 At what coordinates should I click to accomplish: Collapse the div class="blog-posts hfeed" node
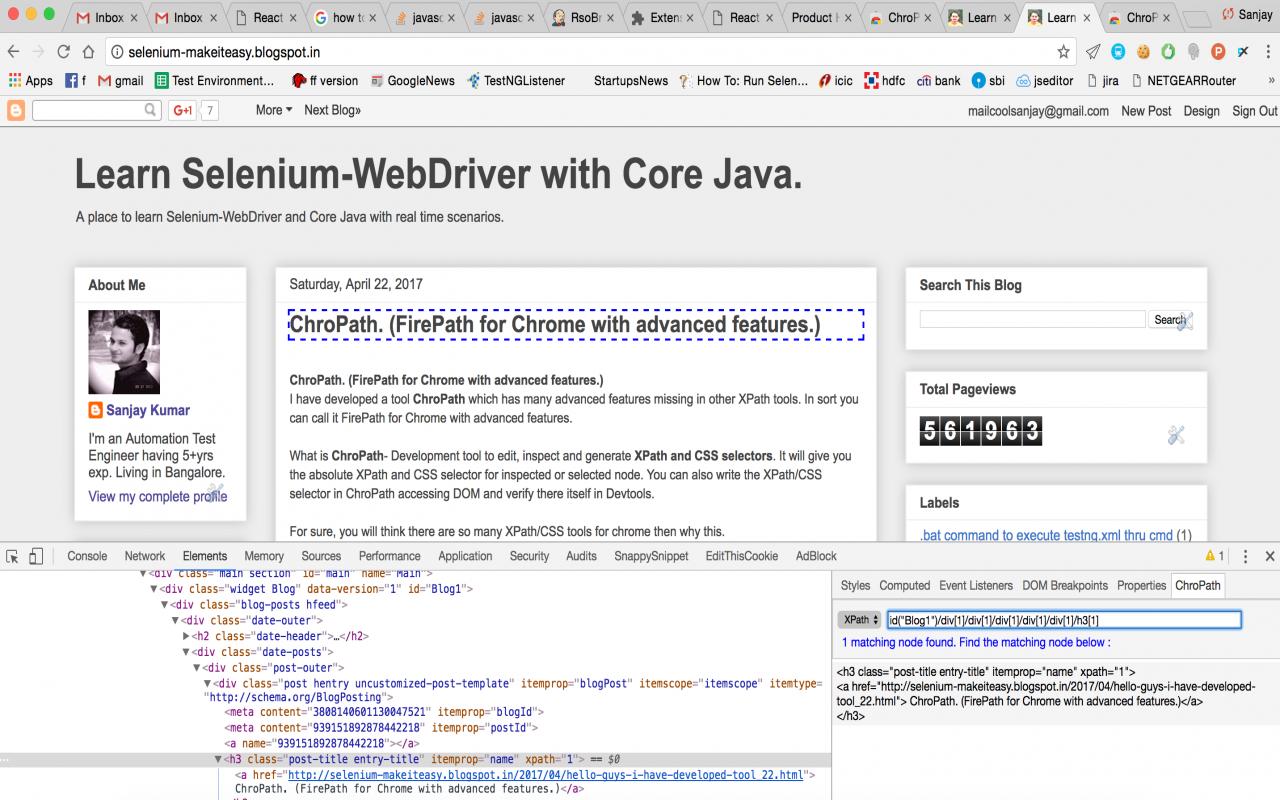point(164,605)
